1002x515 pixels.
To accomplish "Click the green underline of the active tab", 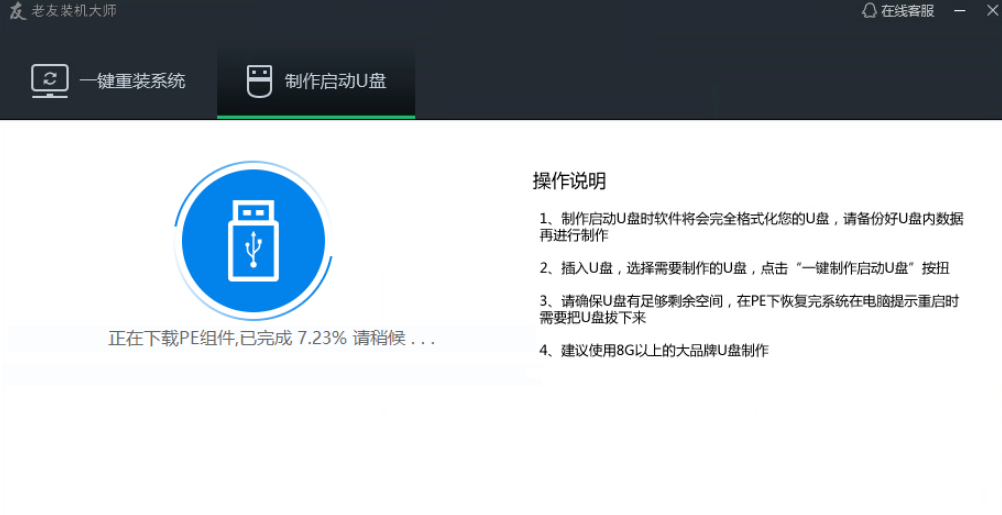I will pyautogui.click(x=315, y=117).
